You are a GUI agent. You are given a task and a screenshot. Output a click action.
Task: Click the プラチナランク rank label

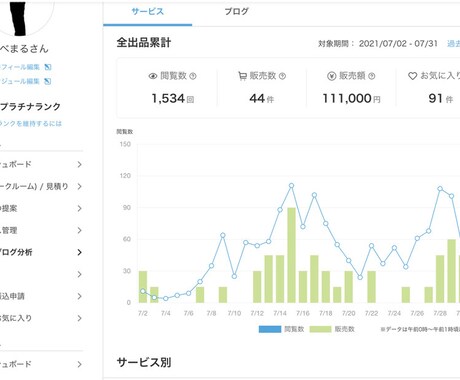[30, 107]
